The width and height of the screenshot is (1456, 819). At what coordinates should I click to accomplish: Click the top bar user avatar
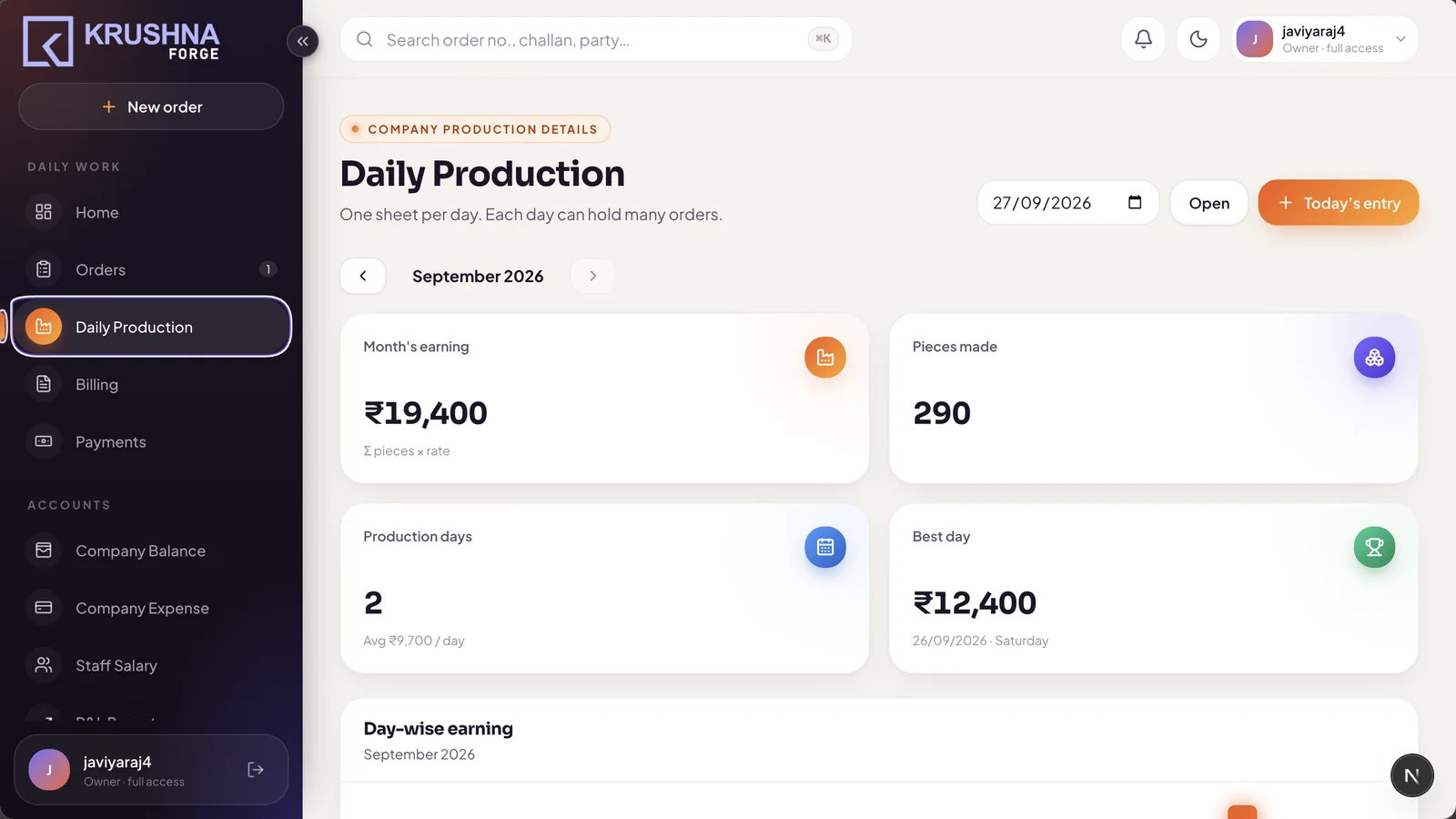(1255, 39)
